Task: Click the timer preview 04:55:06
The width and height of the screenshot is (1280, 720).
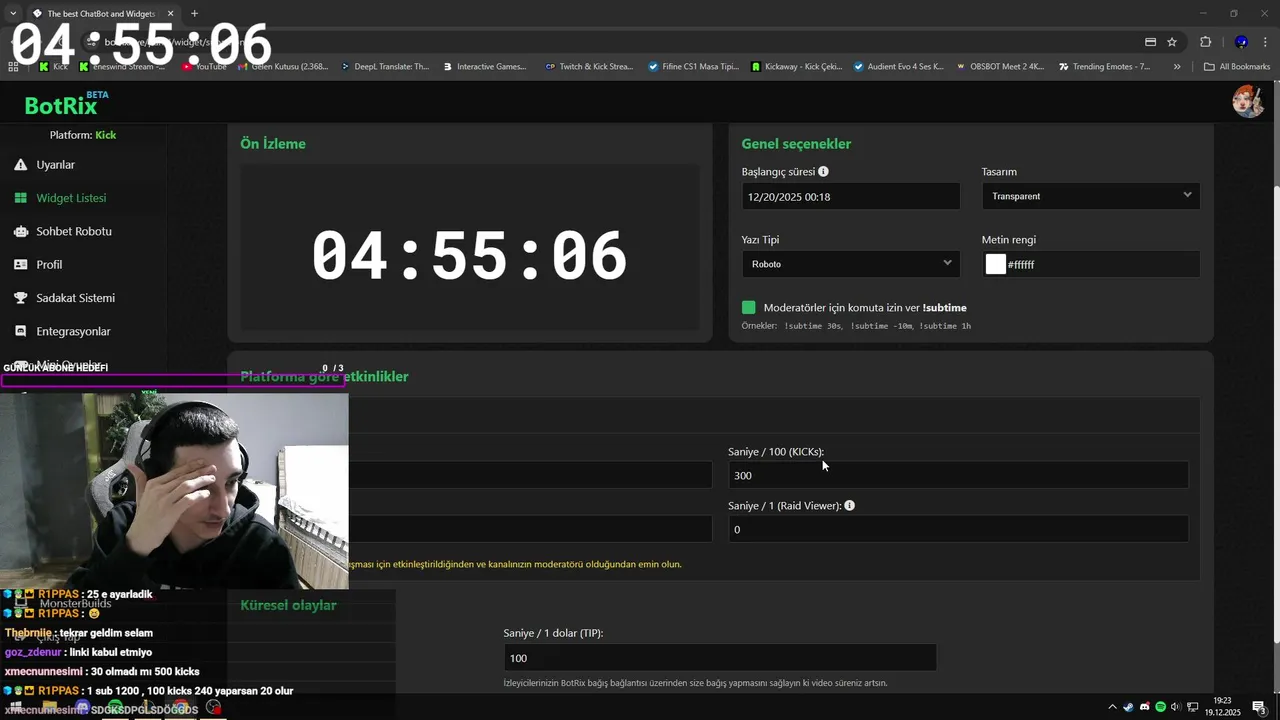Action: pyautogui.click(x=469, y=256)
